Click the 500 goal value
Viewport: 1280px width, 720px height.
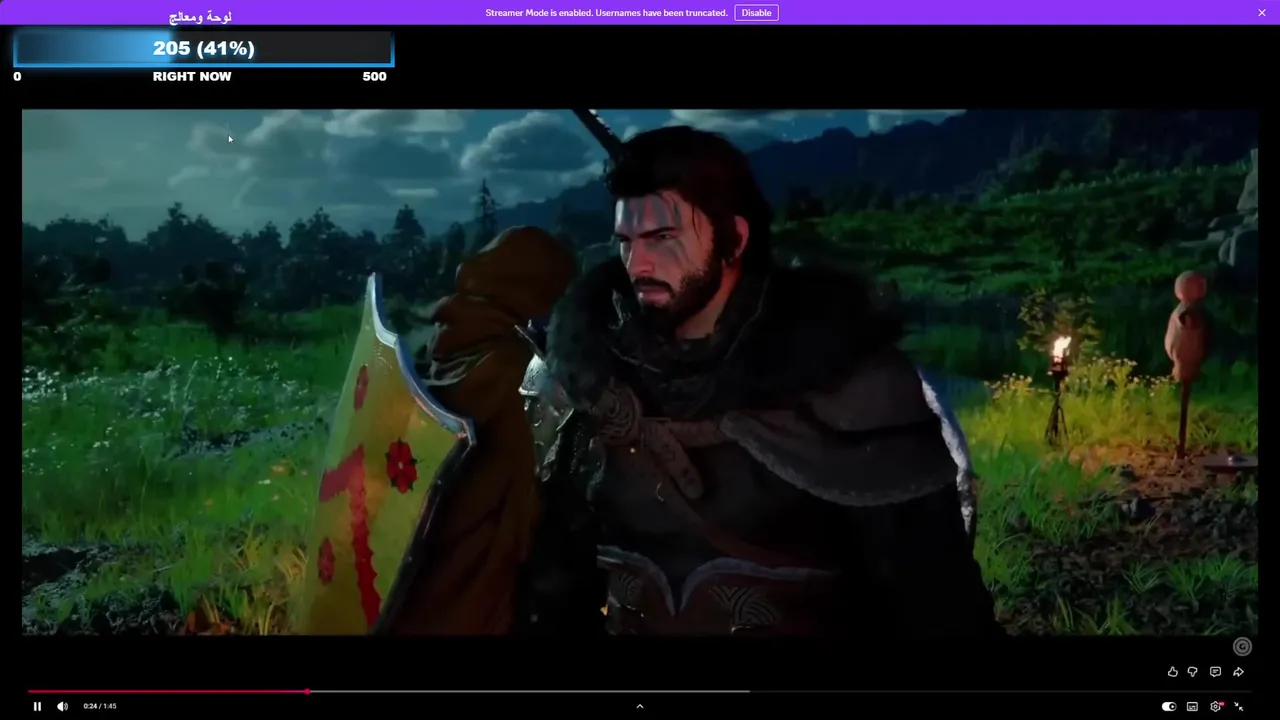[374, 76]
